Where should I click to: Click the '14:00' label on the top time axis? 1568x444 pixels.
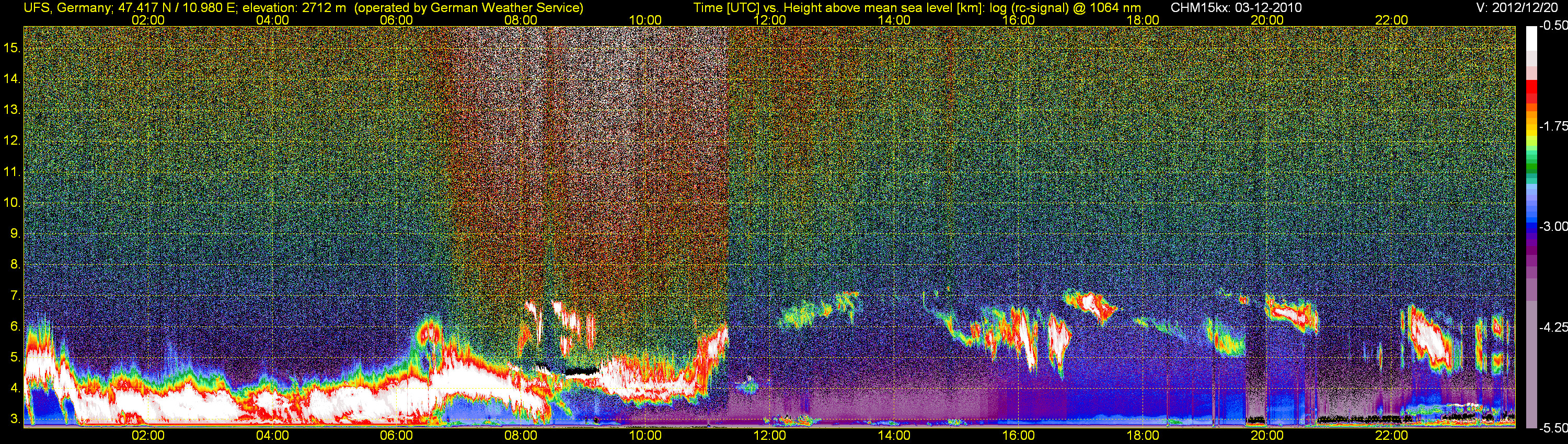pyautogui.click(x=894, y=20)
